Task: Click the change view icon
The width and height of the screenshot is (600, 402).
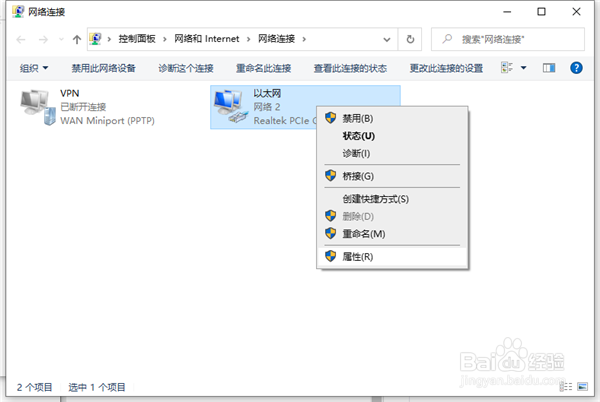Action: [507, 68]
